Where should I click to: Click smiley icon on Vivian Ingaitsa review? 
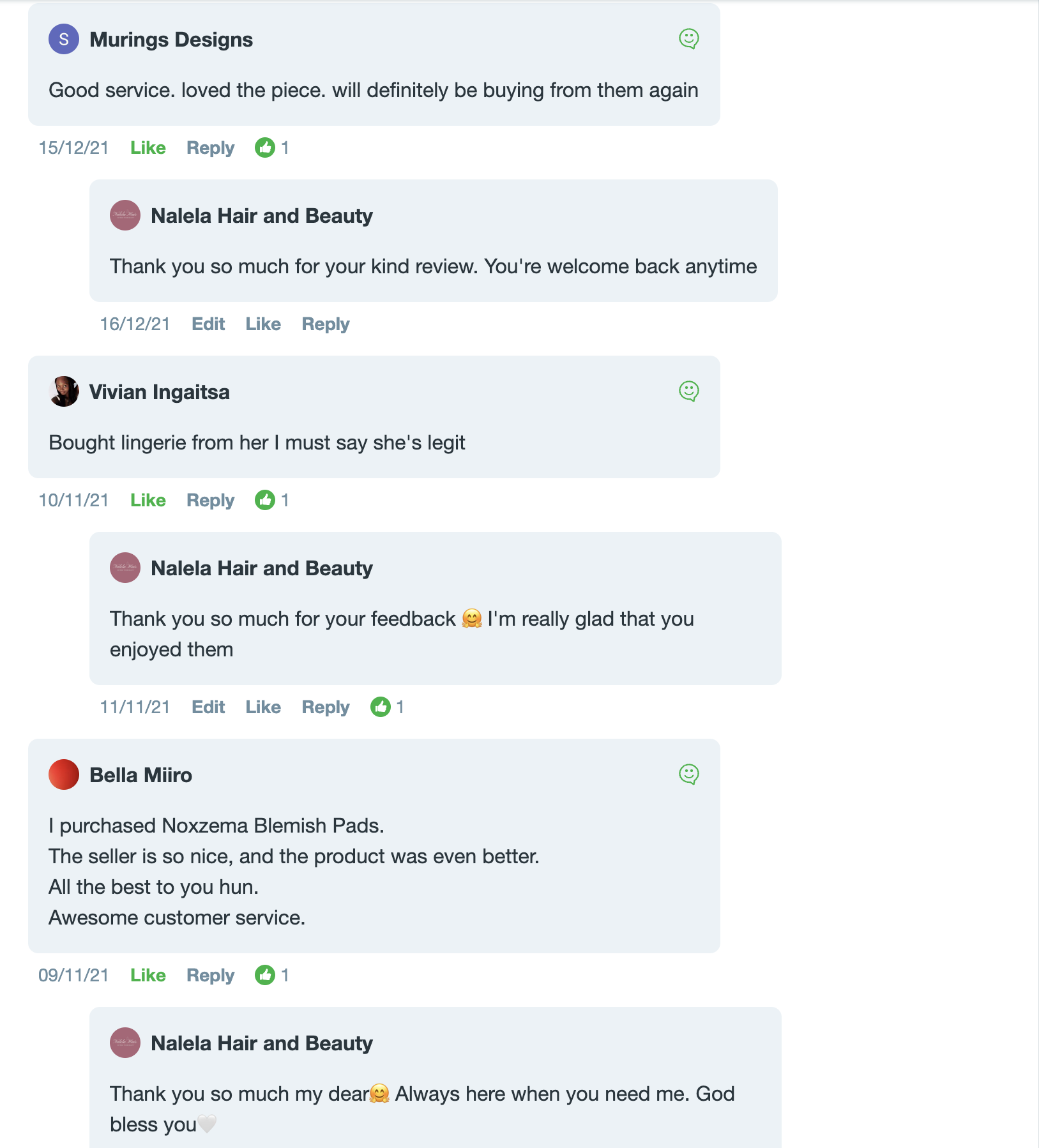[688, 391]
